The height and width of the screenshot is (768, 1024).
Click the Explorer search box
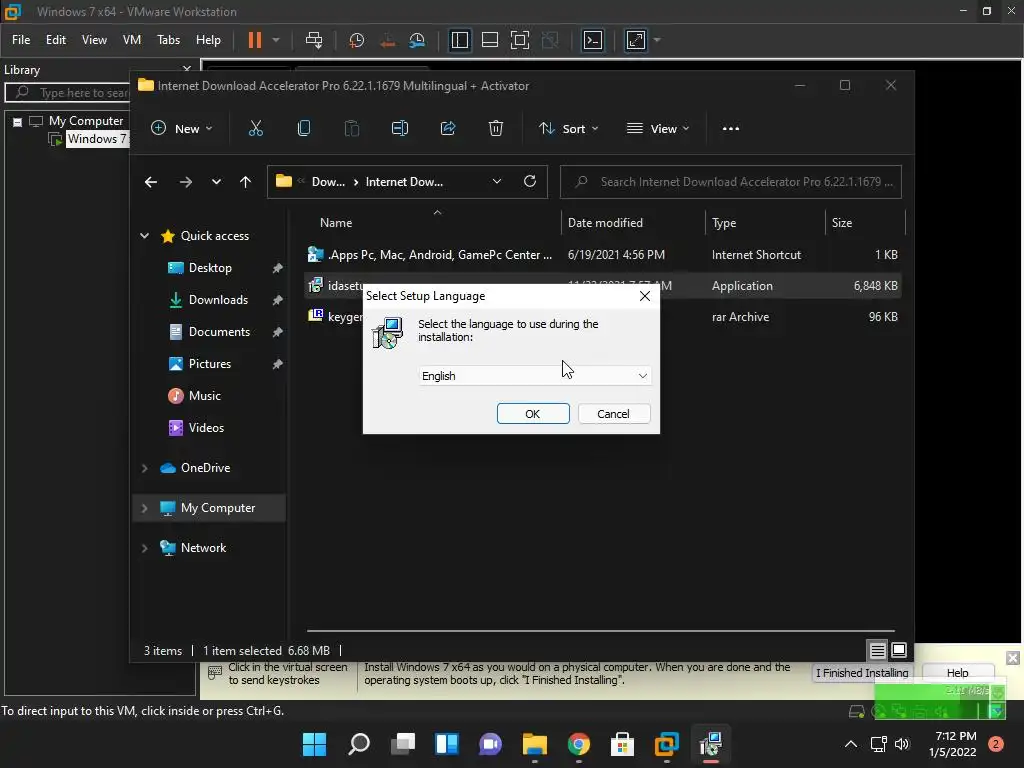(x=731, y=182)
